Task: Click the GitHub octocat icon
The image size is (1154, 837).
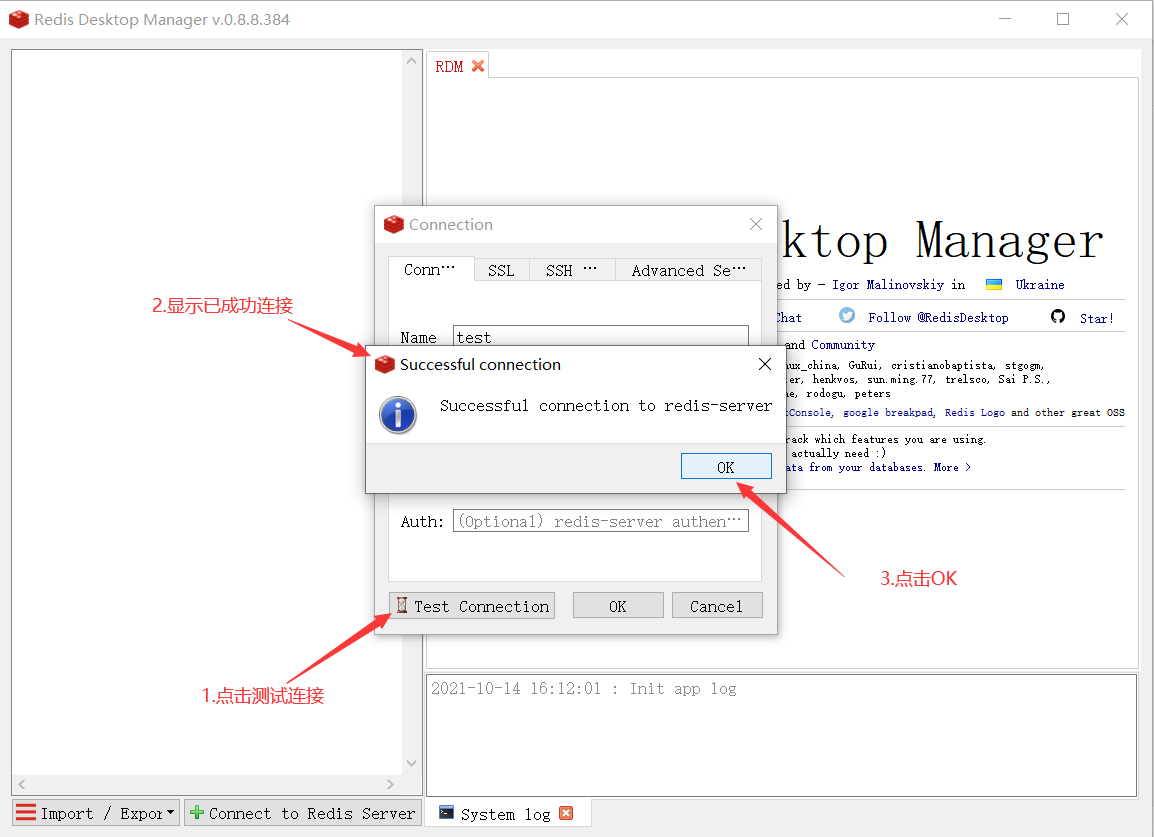Action: (x=1058, y=317)
